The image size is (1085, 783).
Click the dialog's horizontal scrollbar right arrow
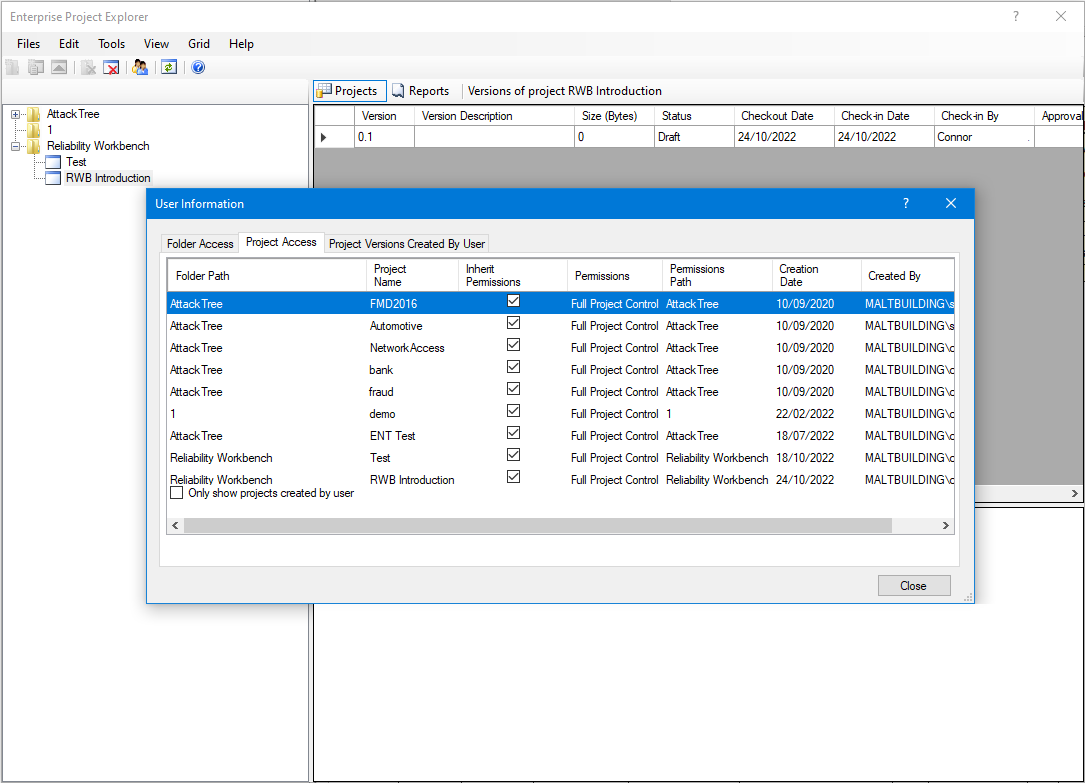coord(945,526)
